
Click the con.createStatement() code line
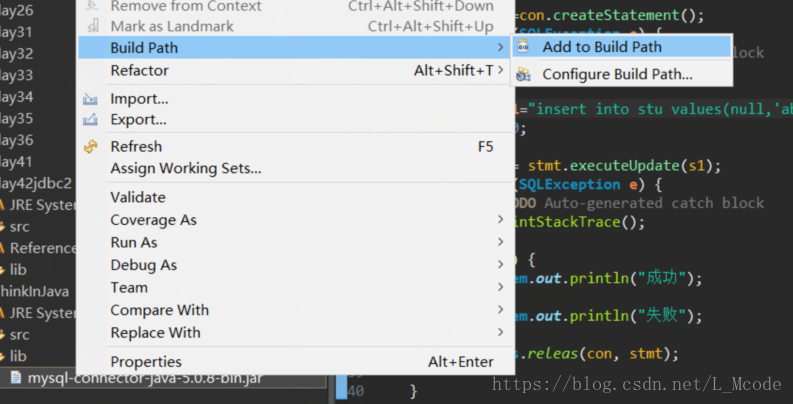coord(609,15)
